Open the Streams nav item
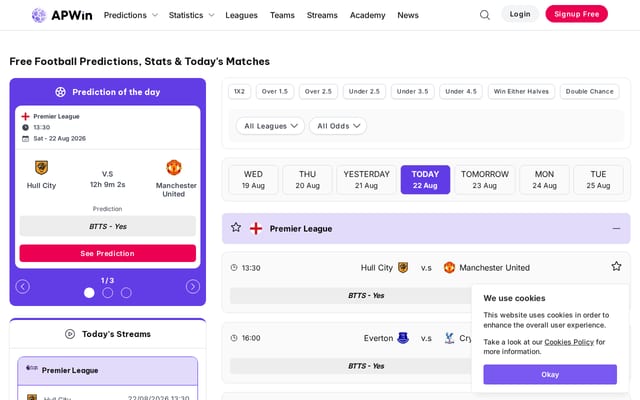The height and width of the screenshot is (400, 640). [x=322, y=15]
